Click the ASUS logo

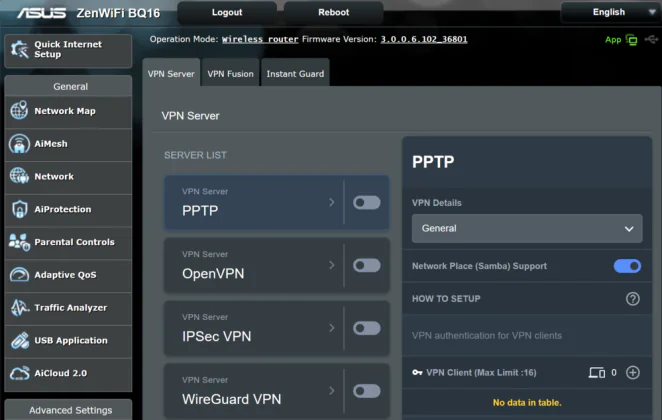[41, 13]
